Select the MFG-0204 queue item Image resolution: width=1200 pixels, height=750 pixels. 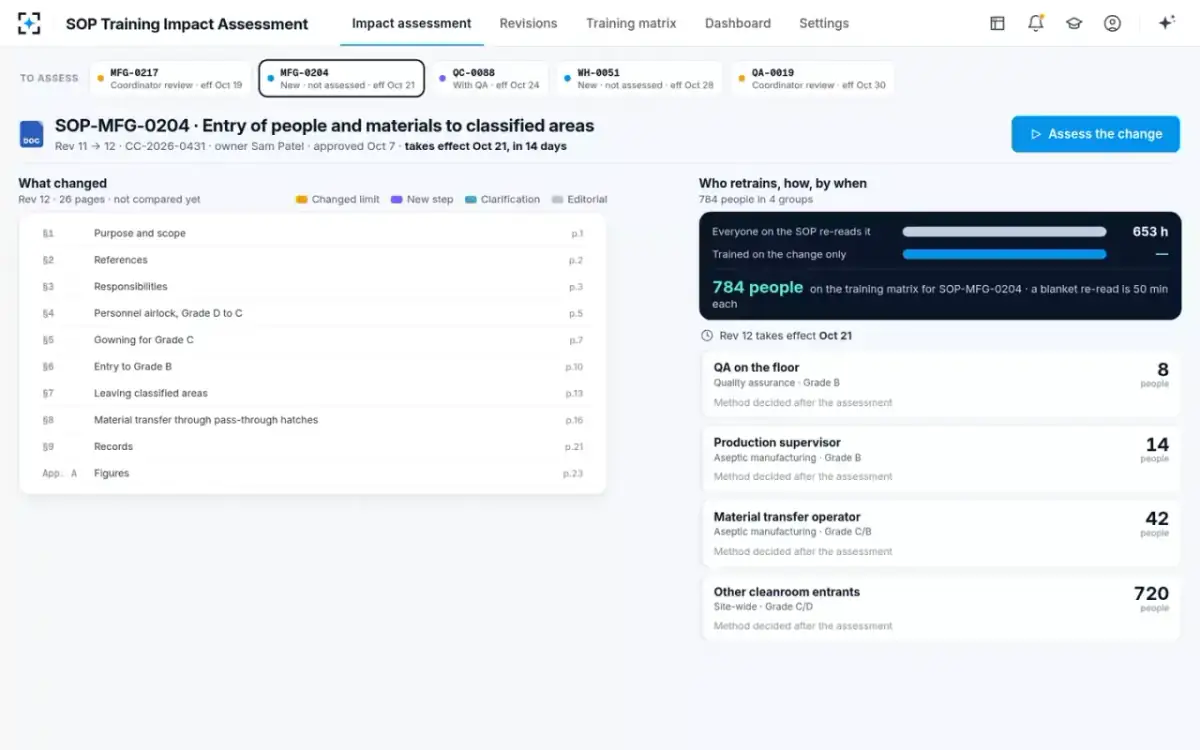click(x=341, y=79)
